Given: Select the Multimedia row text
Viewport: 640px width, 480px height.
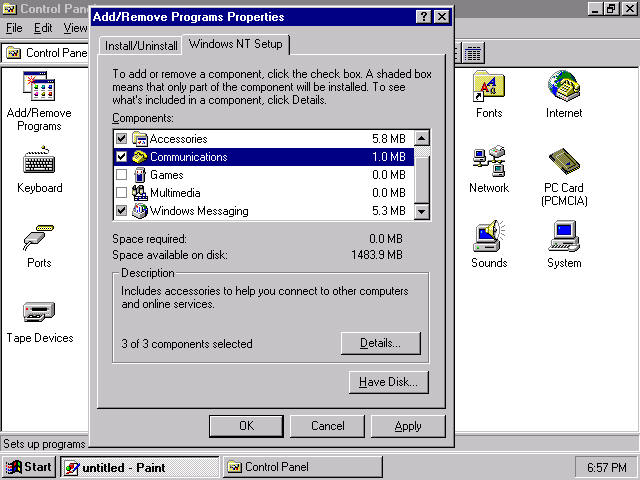Looking at the screenshot, I should [x=175, y=193].
